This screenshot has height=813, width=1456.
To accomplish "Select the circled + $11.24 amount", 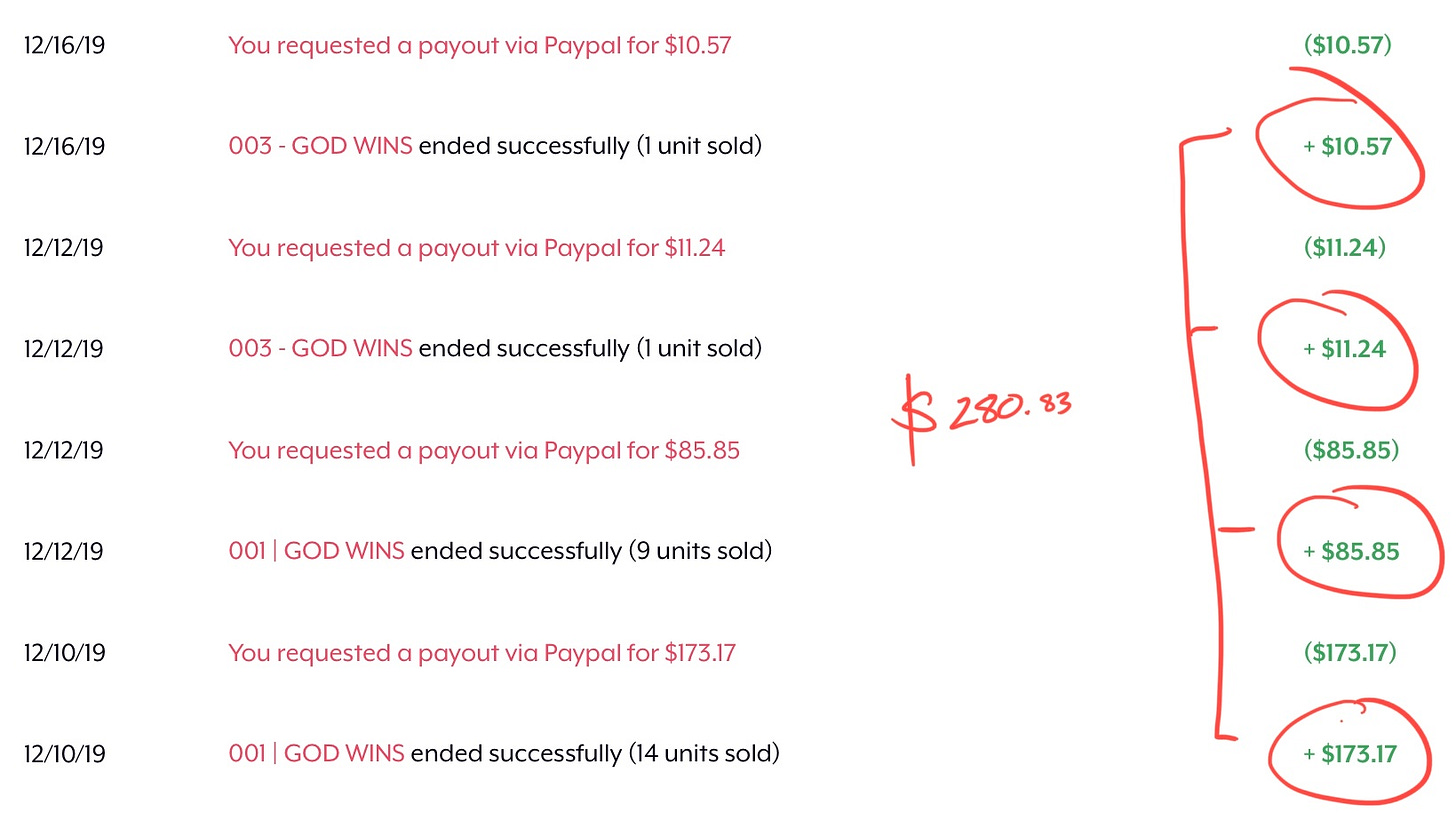I will click(1345, 349).
